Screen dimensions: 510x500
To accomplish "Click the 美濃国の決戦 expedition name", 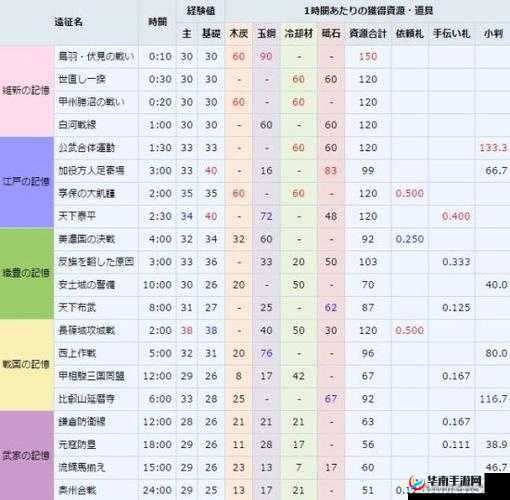I will [87, 239].
